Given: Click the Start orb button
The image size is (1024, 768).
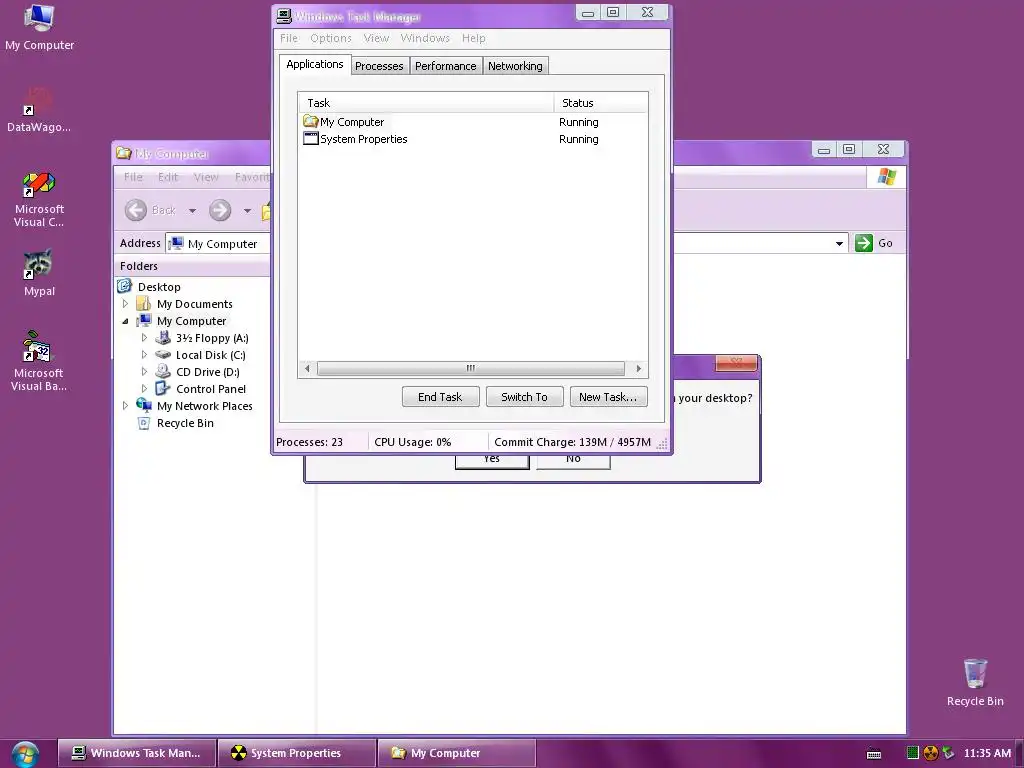Looking at the screenshot, I should pyautogui.click(x=25, y=754).
